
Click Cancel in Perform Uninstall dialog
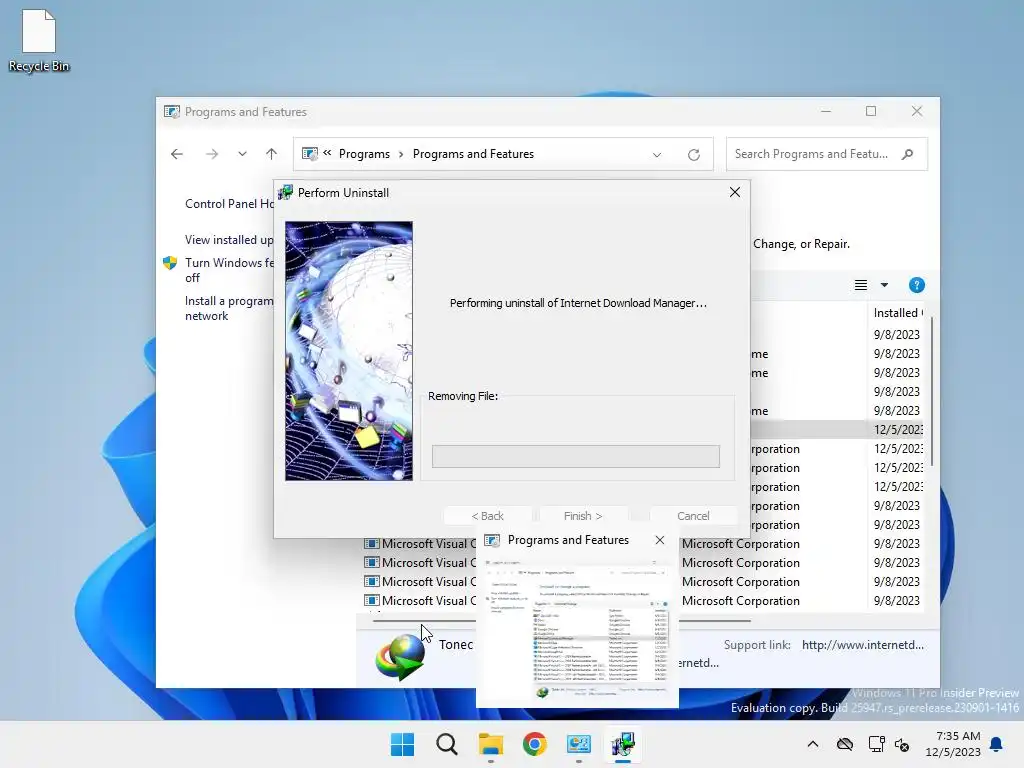tap(693, 516)
